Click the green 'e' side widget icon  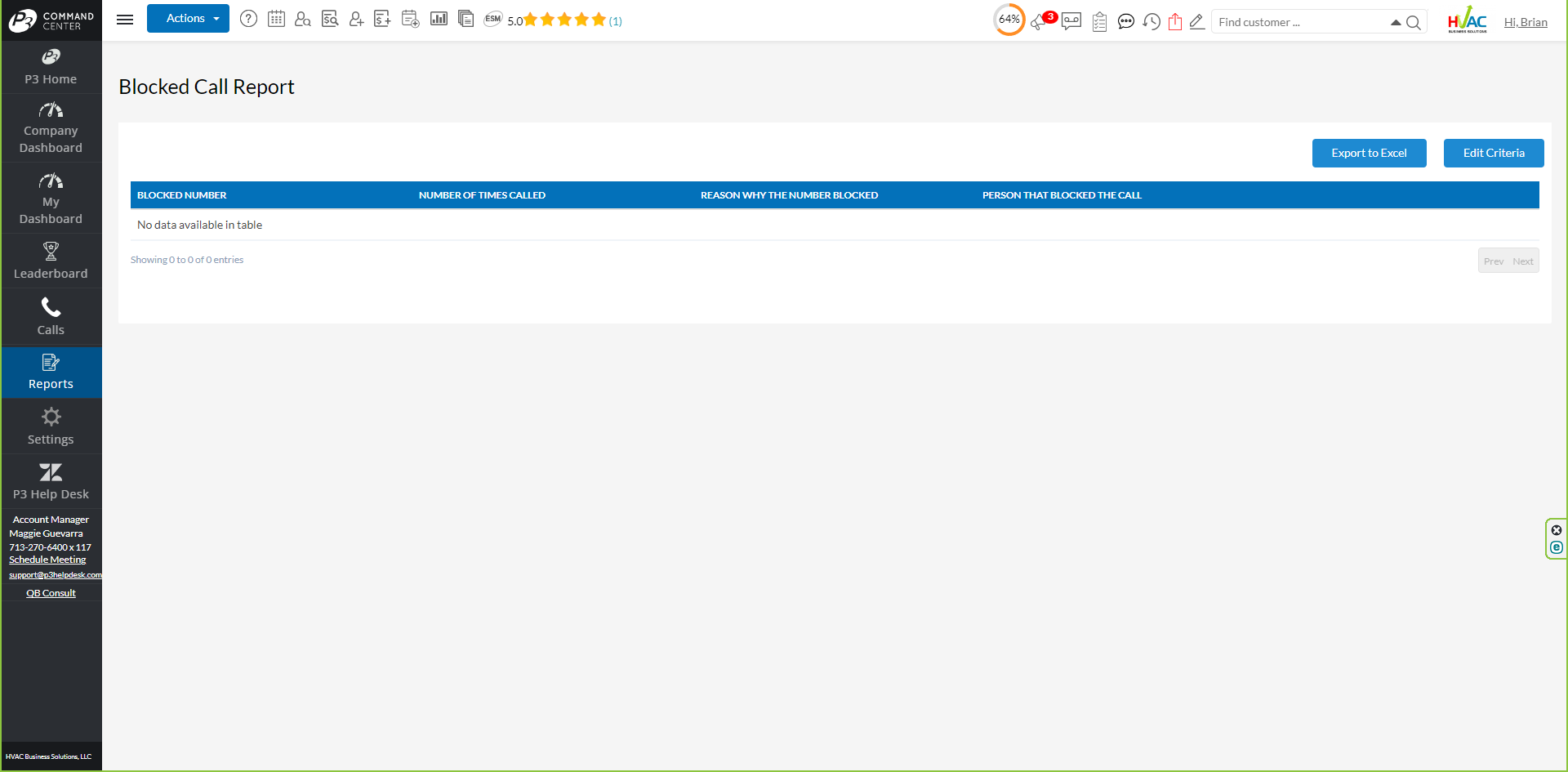[x=1557, y=547]
